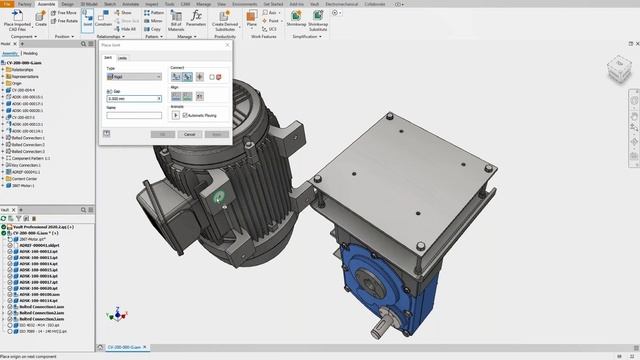Switch to the Design ribbon tab

click(x=67, y=4)
